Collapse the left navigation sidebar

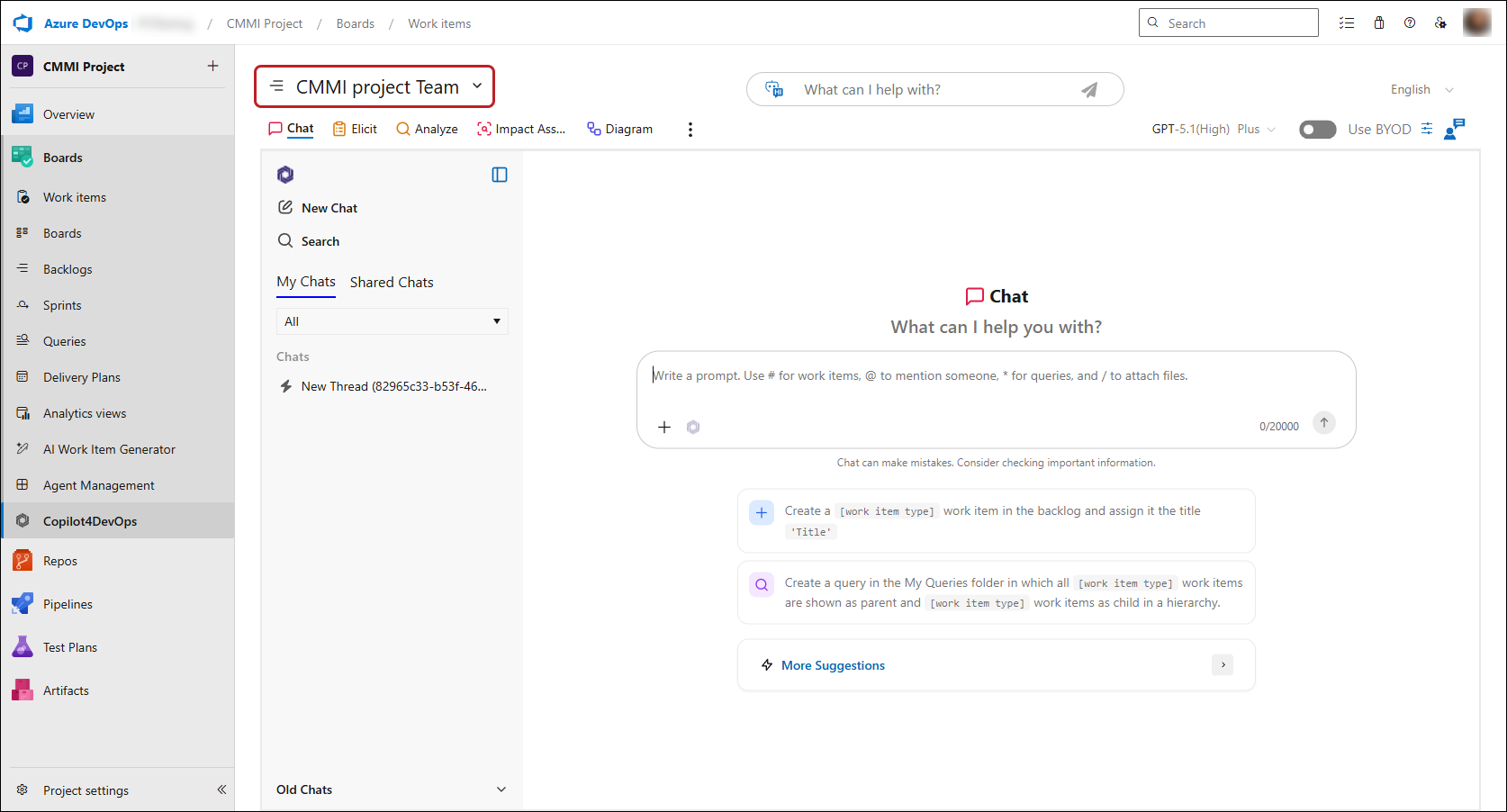pyautogui.click(x=221, y=789)
